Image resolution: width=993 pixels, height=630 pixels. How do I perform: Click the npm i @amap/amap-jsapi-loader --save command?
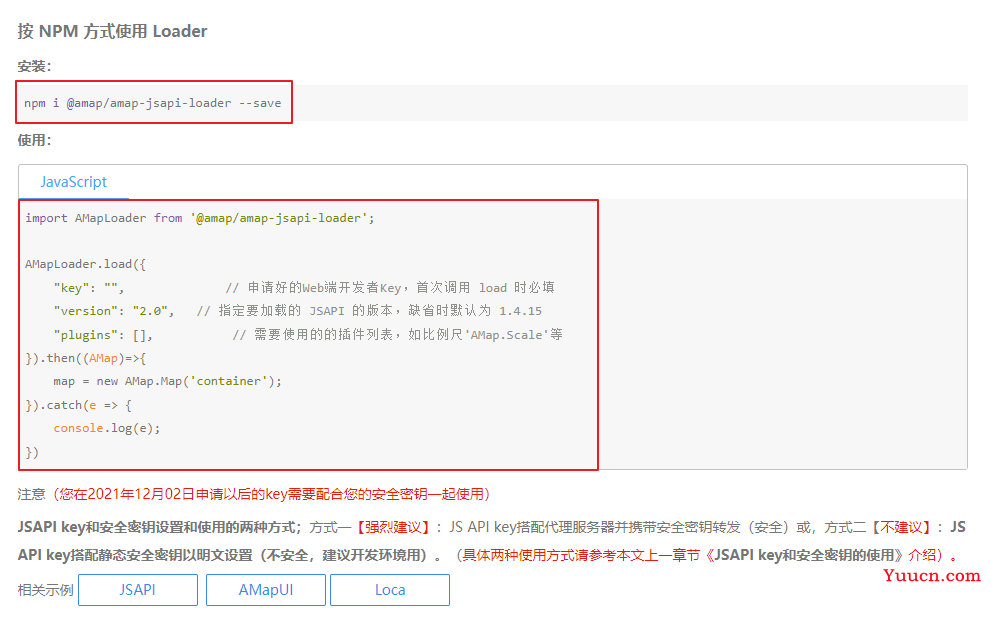pos(153,103)
